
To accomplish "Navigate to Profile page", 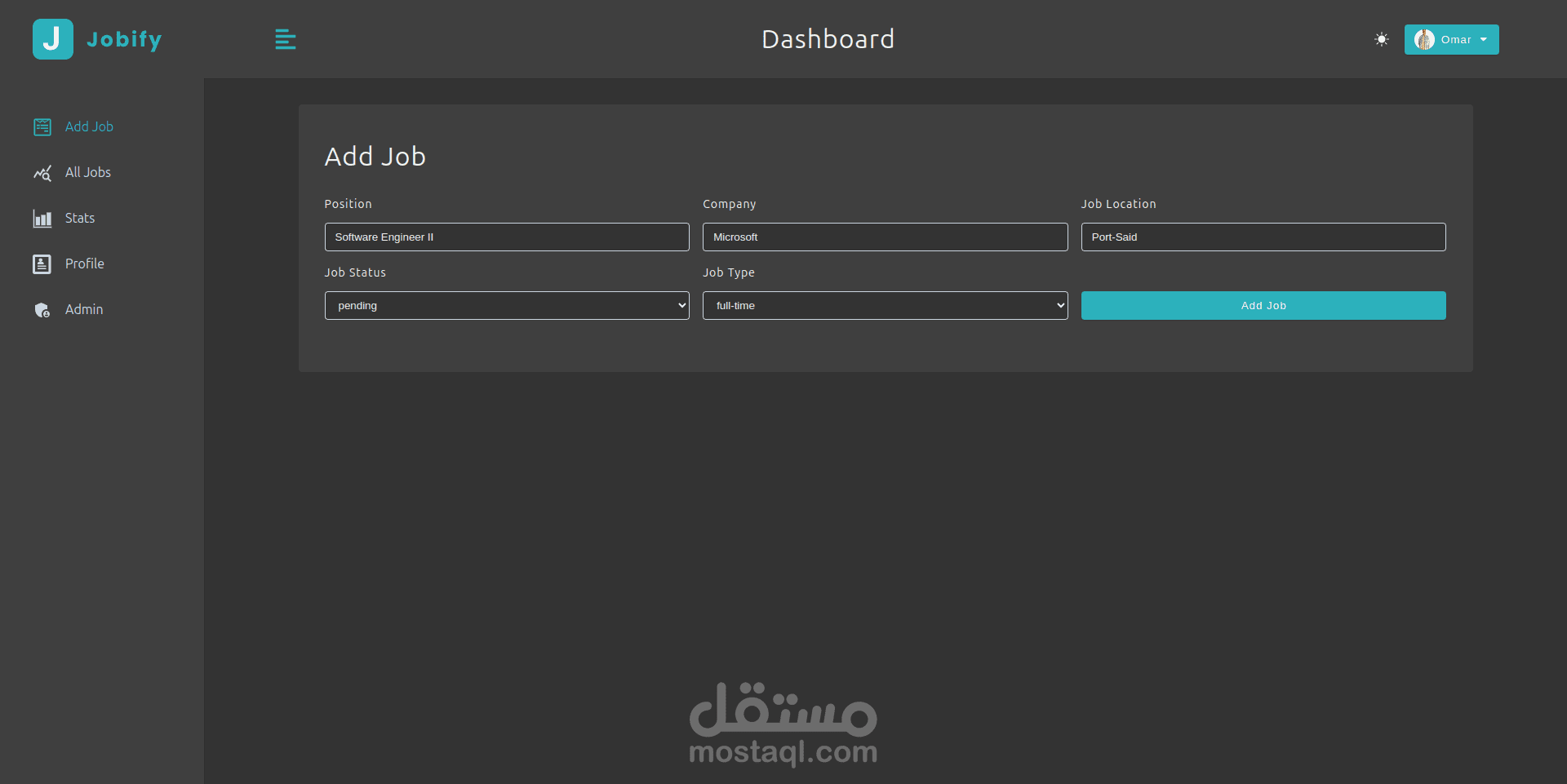I will click(85, 264).
